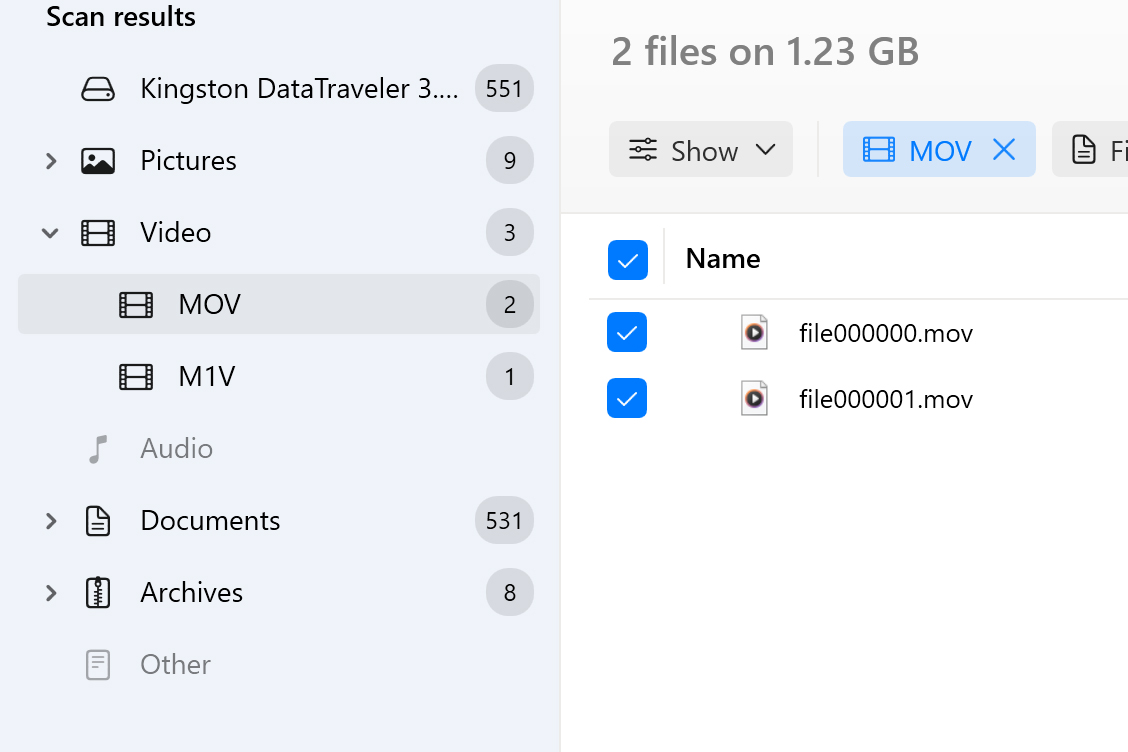Uncheck the file000000.mov checkbox
1128x752 pixels.
[x=627, y=332]
